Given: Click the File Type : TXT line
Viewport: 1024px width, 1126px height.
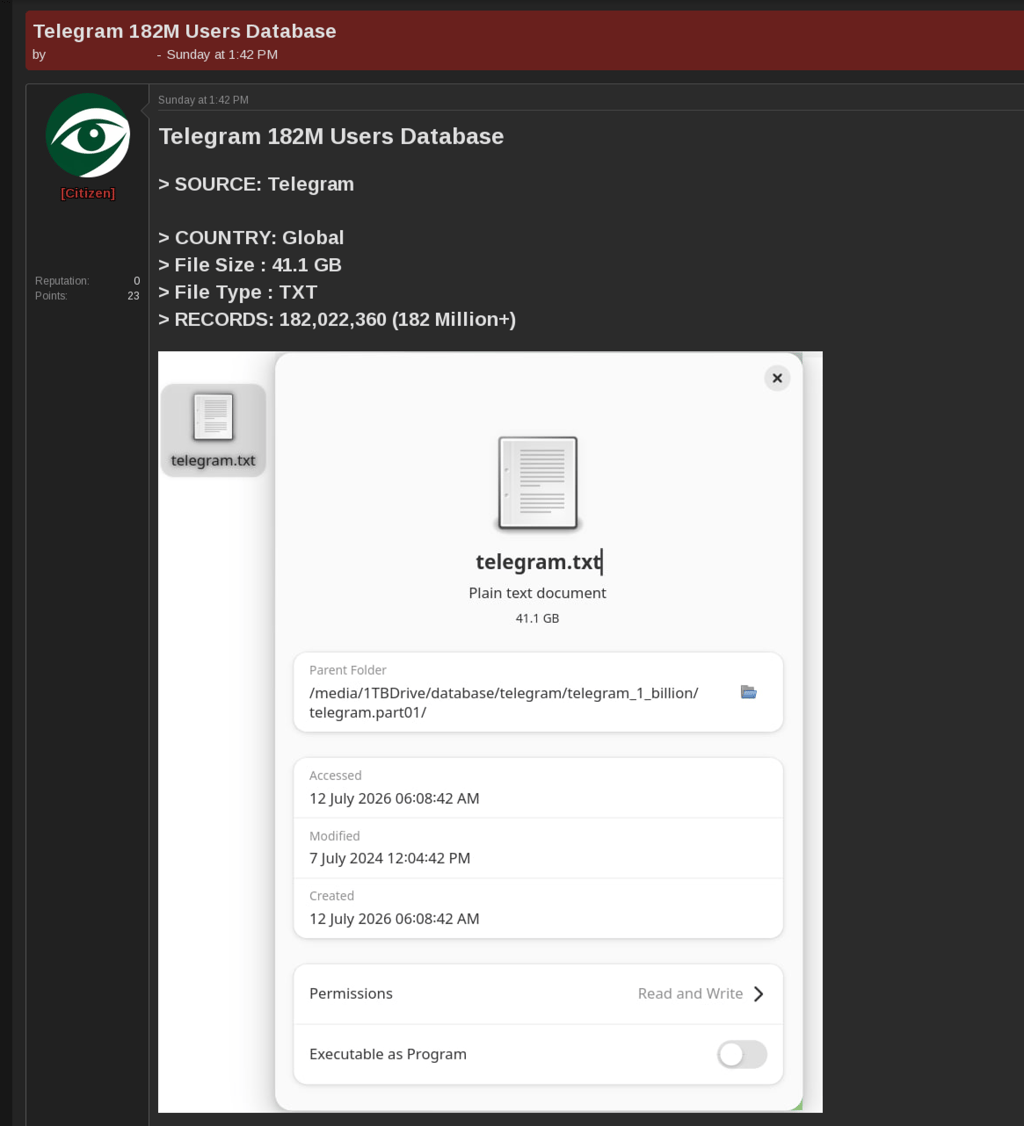Looking at the screenshot, I should pyautogui.click(x=238, y=292).
